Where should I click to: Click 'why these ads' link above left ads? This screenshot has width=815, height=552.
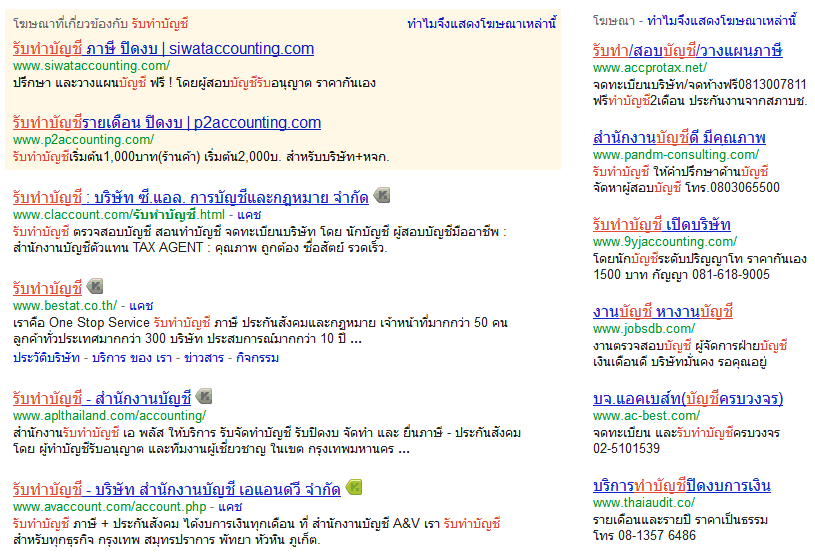pos(481,23)
